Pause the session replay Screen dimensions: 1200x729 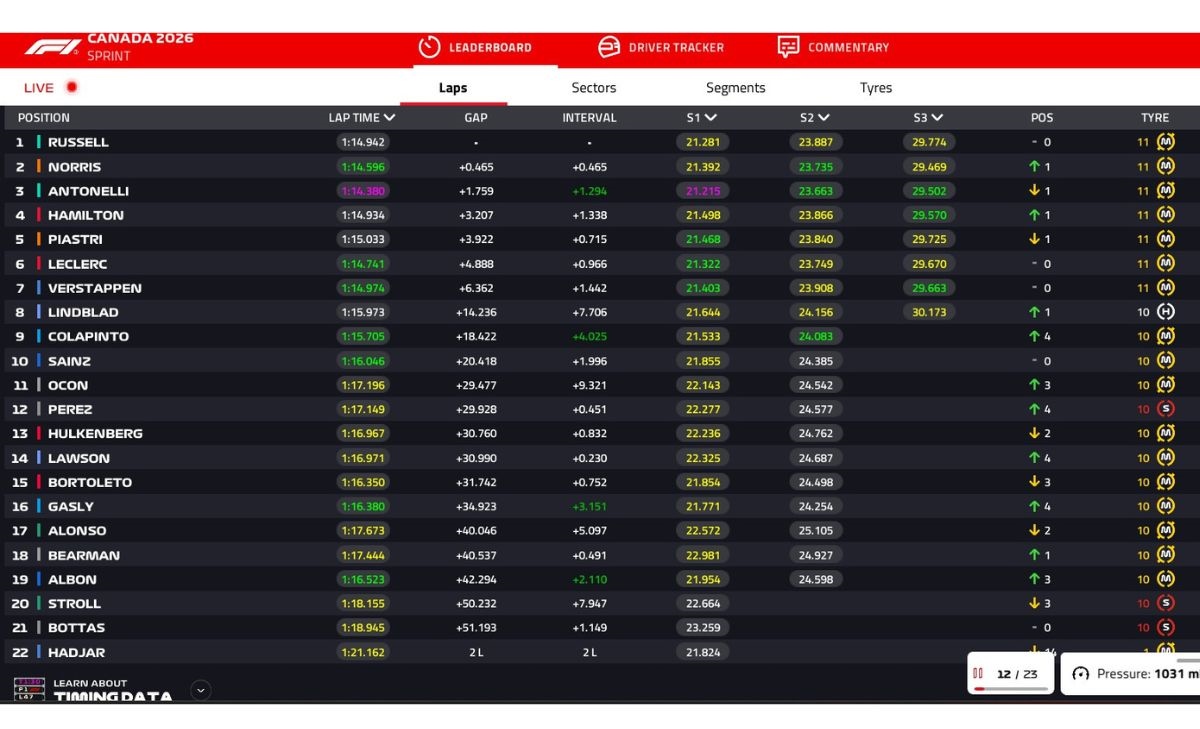coord(978,674)
